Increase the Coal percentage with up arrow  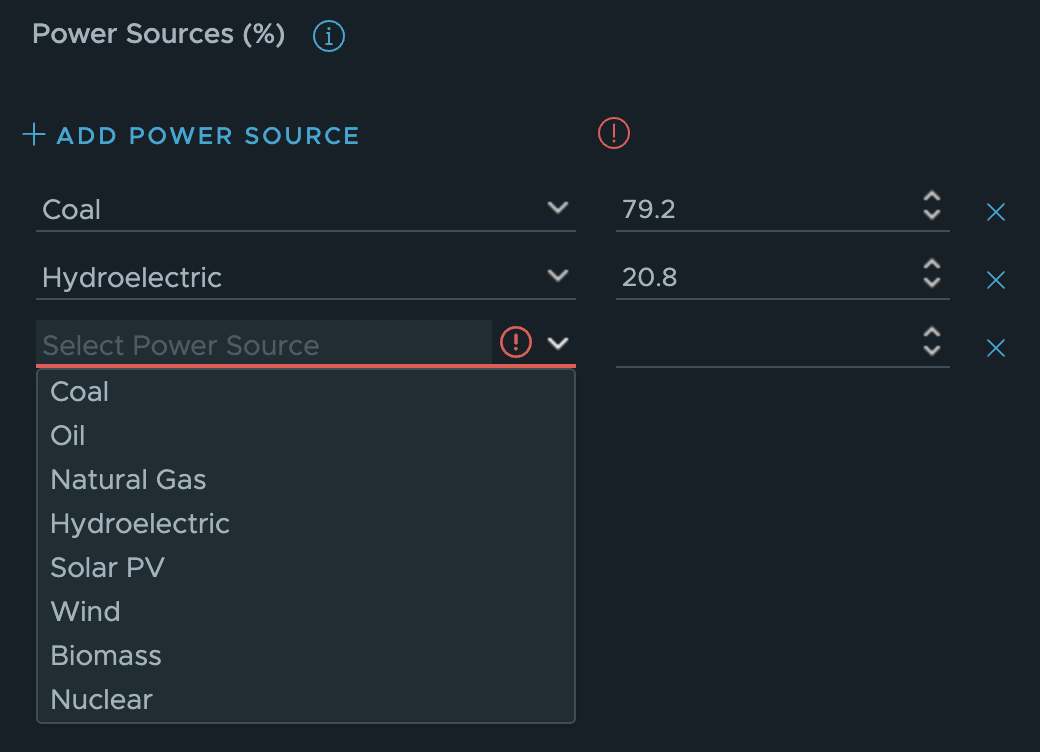tap(932, 197)
